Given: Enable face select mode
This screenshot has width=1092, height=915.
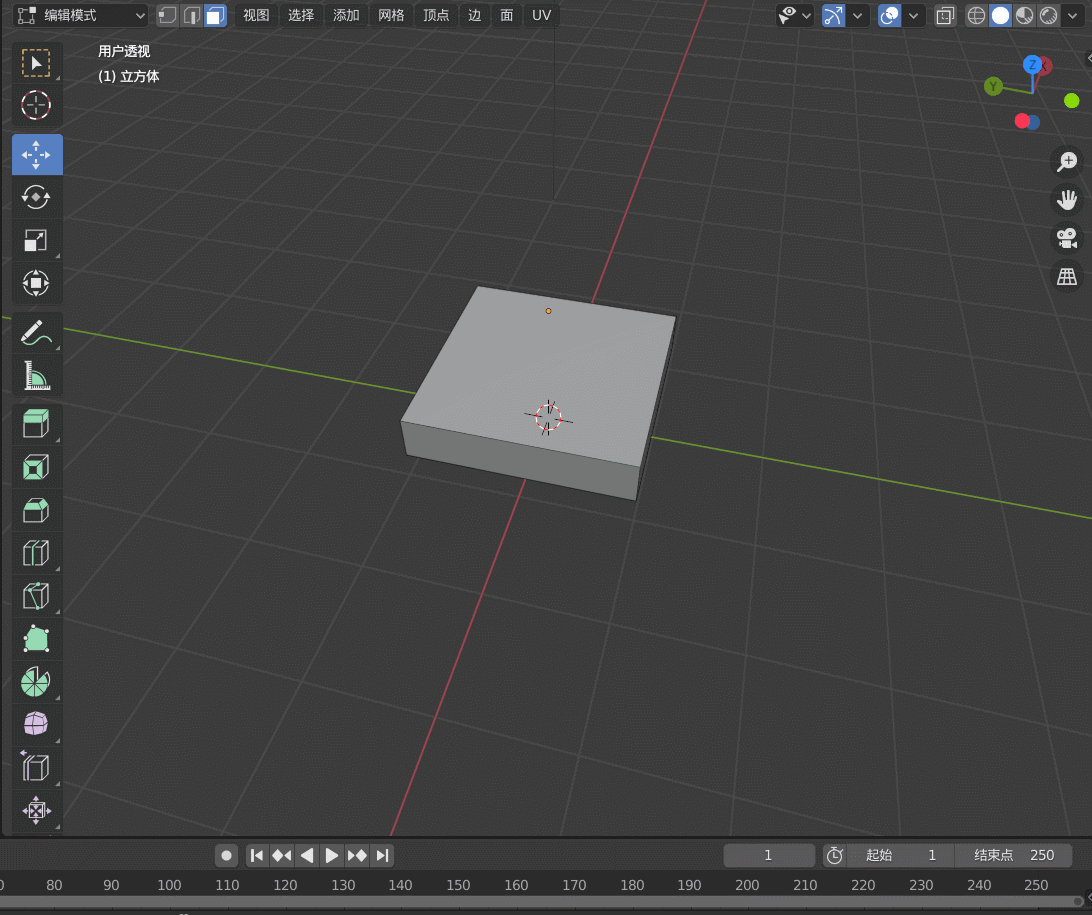Looking at the screenshot, I should [x=215, y=15].
